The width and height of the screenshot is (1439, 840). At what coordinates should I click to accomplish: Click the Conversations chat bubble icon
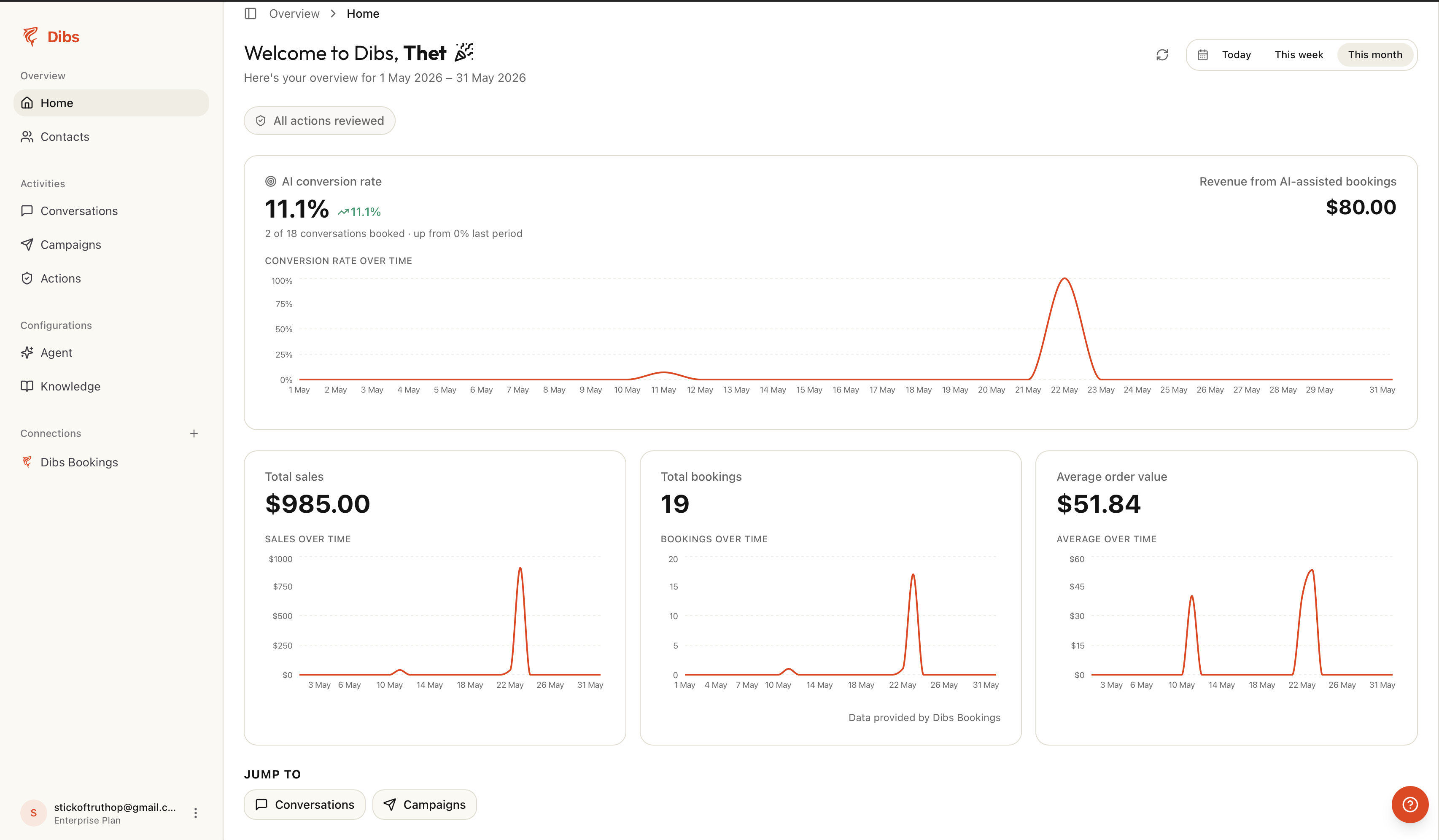27,211
